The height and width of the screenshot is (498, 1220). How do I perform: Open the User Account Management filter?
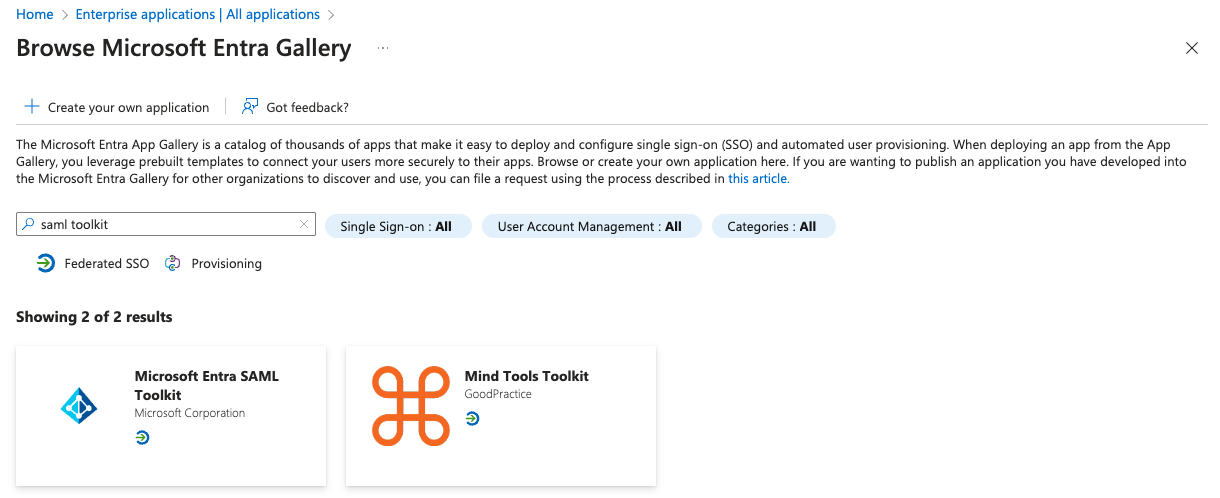591,227
